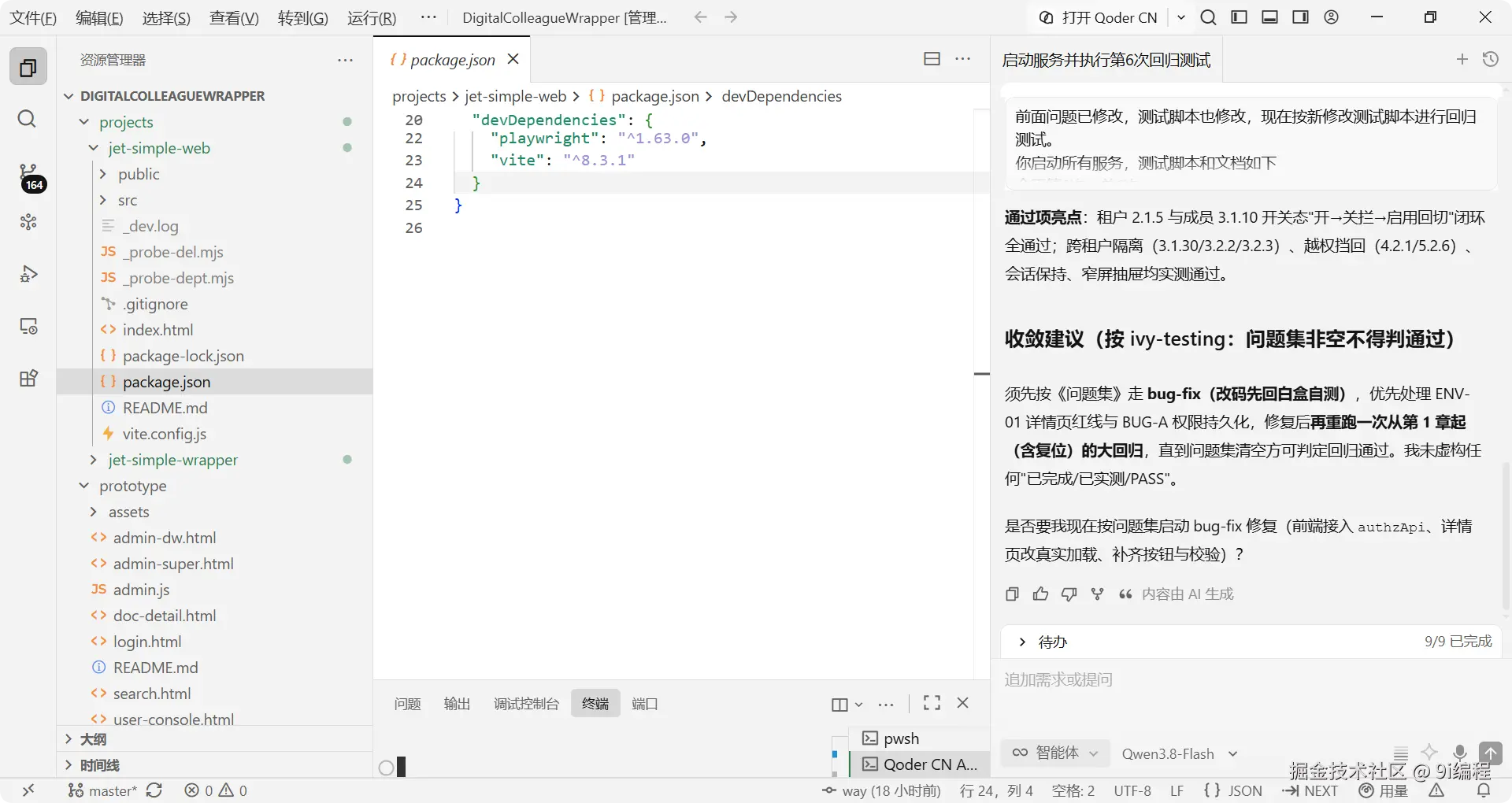Viewport: 1512px width, 803px height.
Task: Open the Search view in the activity bar
Action: click(28, 119)
